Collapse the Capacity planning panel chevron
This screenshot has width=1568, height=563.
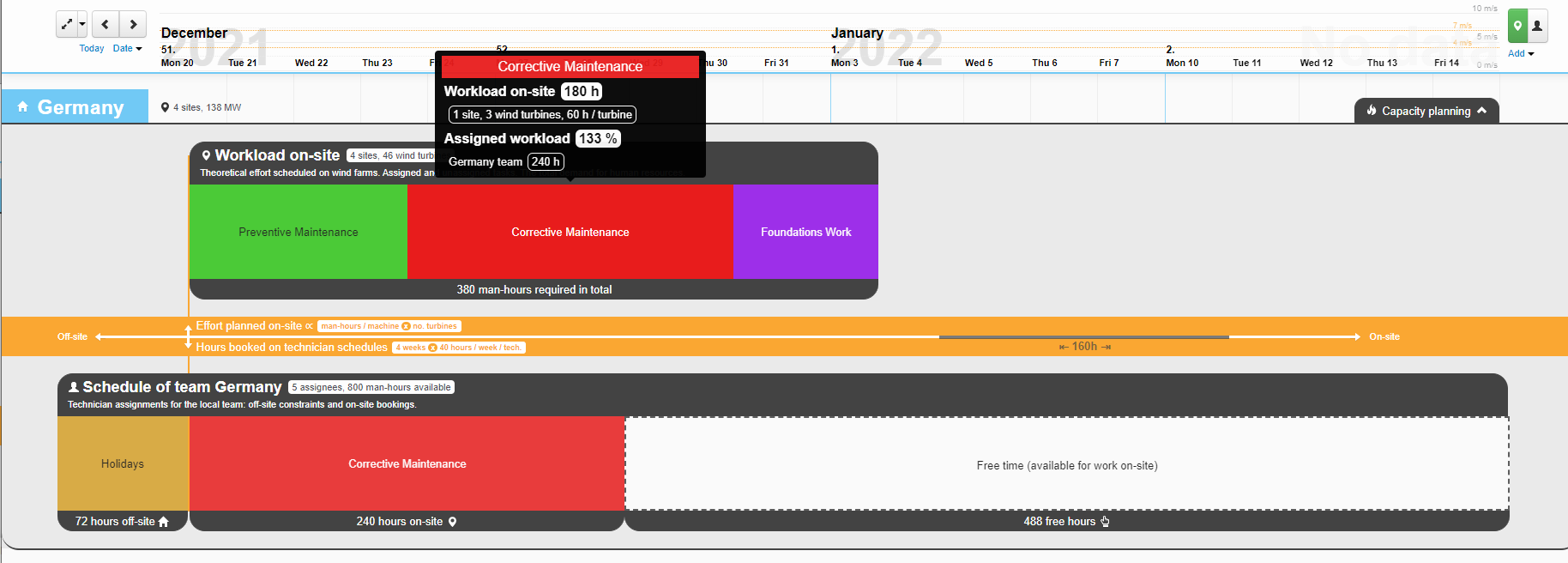pos(1481,111)
